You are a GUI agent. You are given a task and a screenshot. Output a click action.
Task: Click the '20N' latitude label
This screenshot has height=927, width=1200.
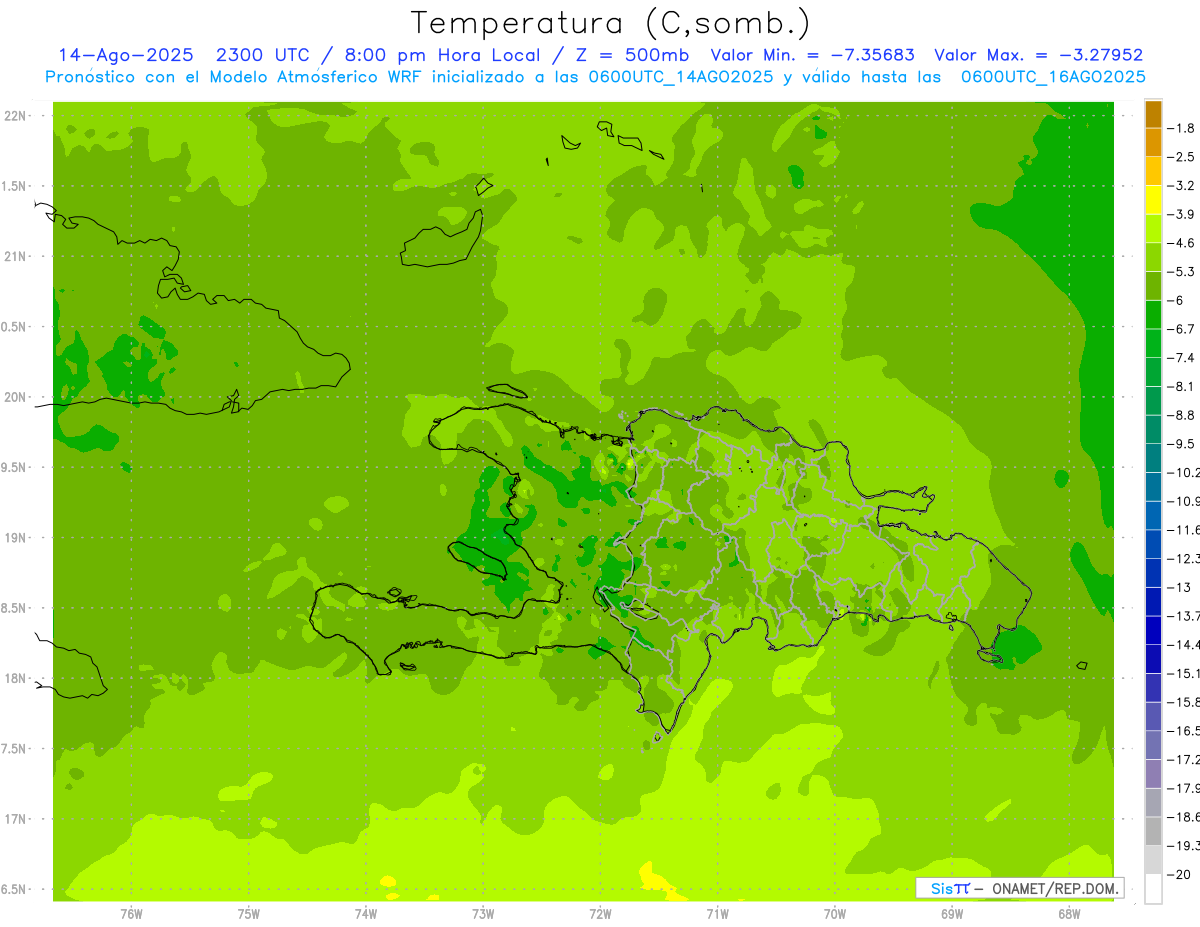16,397
